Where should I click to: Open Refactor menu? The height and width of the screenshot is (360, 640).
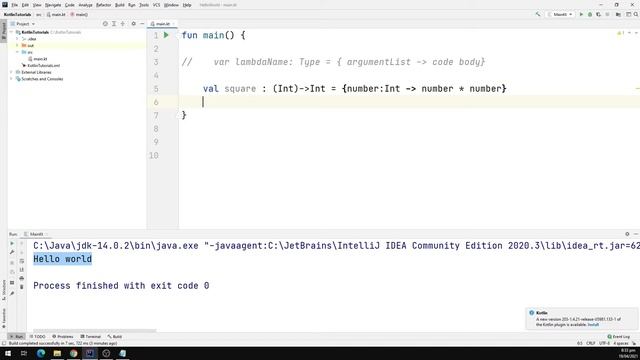103,5
